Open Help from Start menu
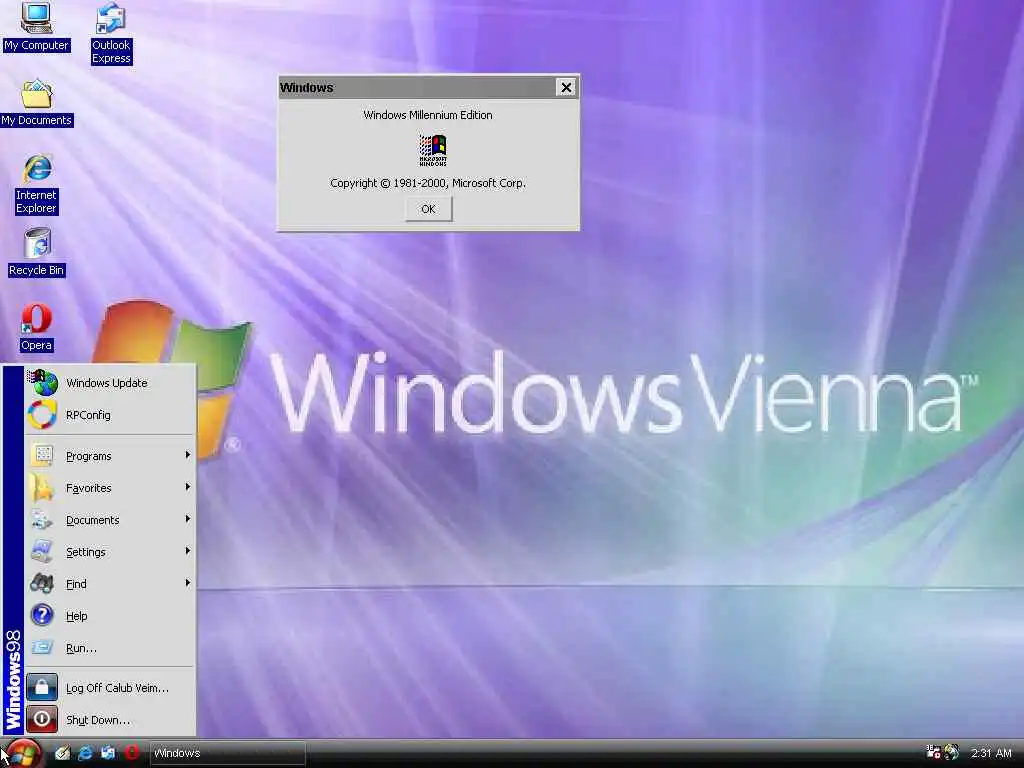The image size is (1024, 768). click(x=110, y=616)
